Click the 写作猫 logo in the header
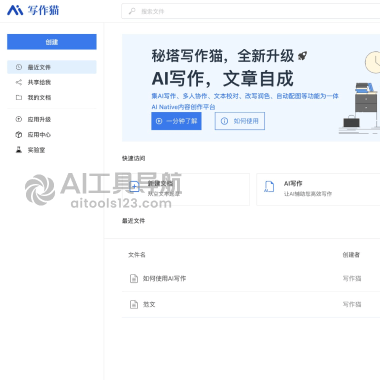Screen dimensions: 380x380 pos(33,10)
